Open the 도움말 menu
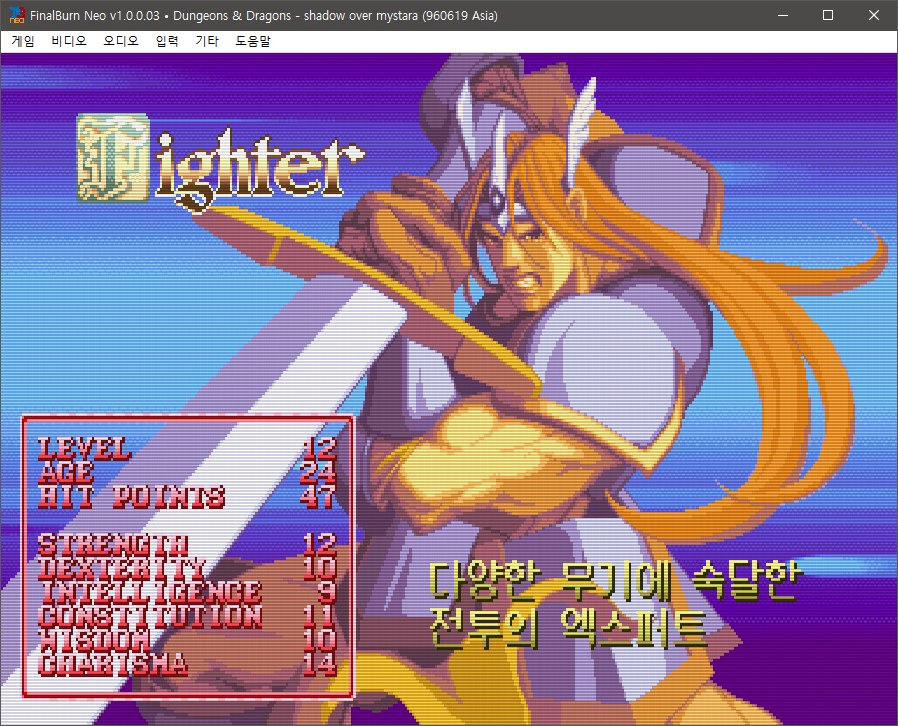 253,41
